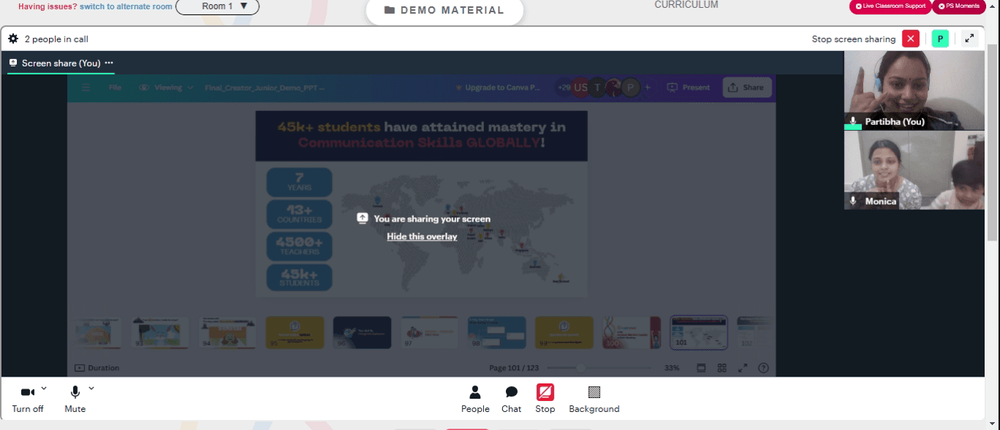Image resolution: width=1000 pixels, height=430 pixels.
Task: Open microphone options chevron
Action: pyautogui.click(x=91, y=388)
